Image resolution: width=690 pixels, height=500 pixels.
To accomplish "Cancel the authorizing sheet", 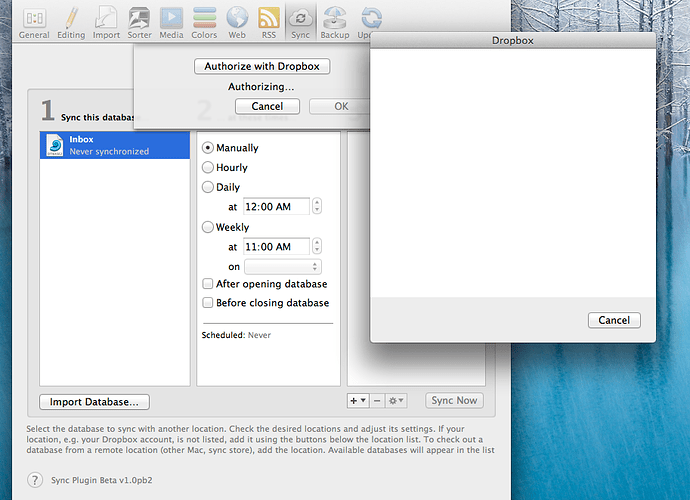I will pyautogui.click(x=267, y=106).
